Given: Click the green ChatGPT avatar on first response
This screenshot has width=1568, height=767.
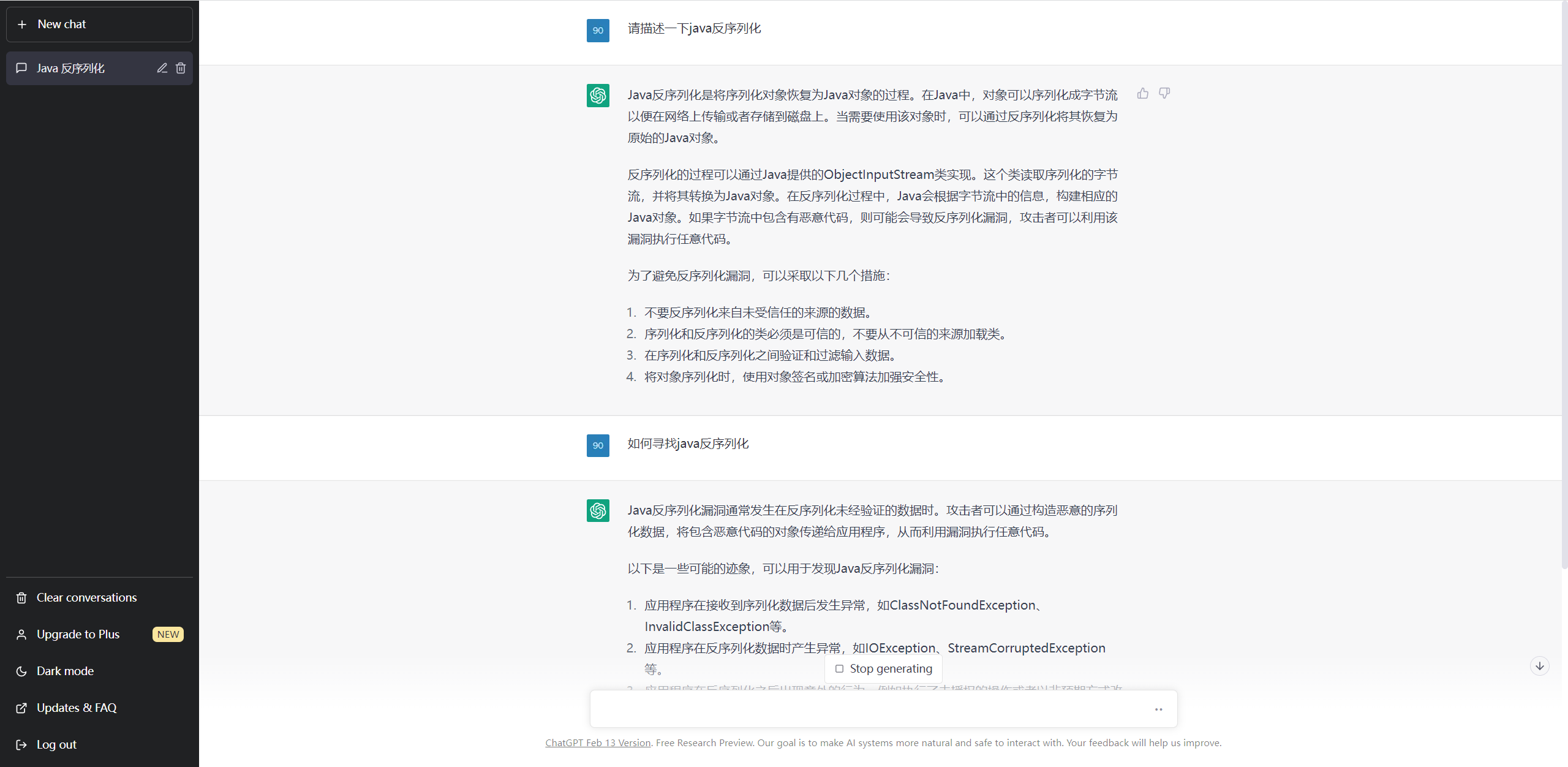Looking at the screenshot, I should pos(597,96).
